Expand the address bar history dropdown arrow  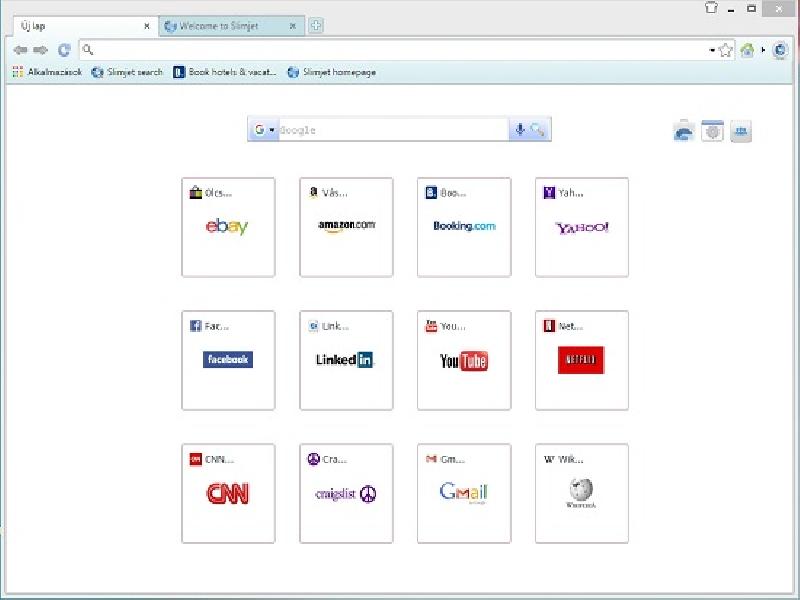coord(712,50)
